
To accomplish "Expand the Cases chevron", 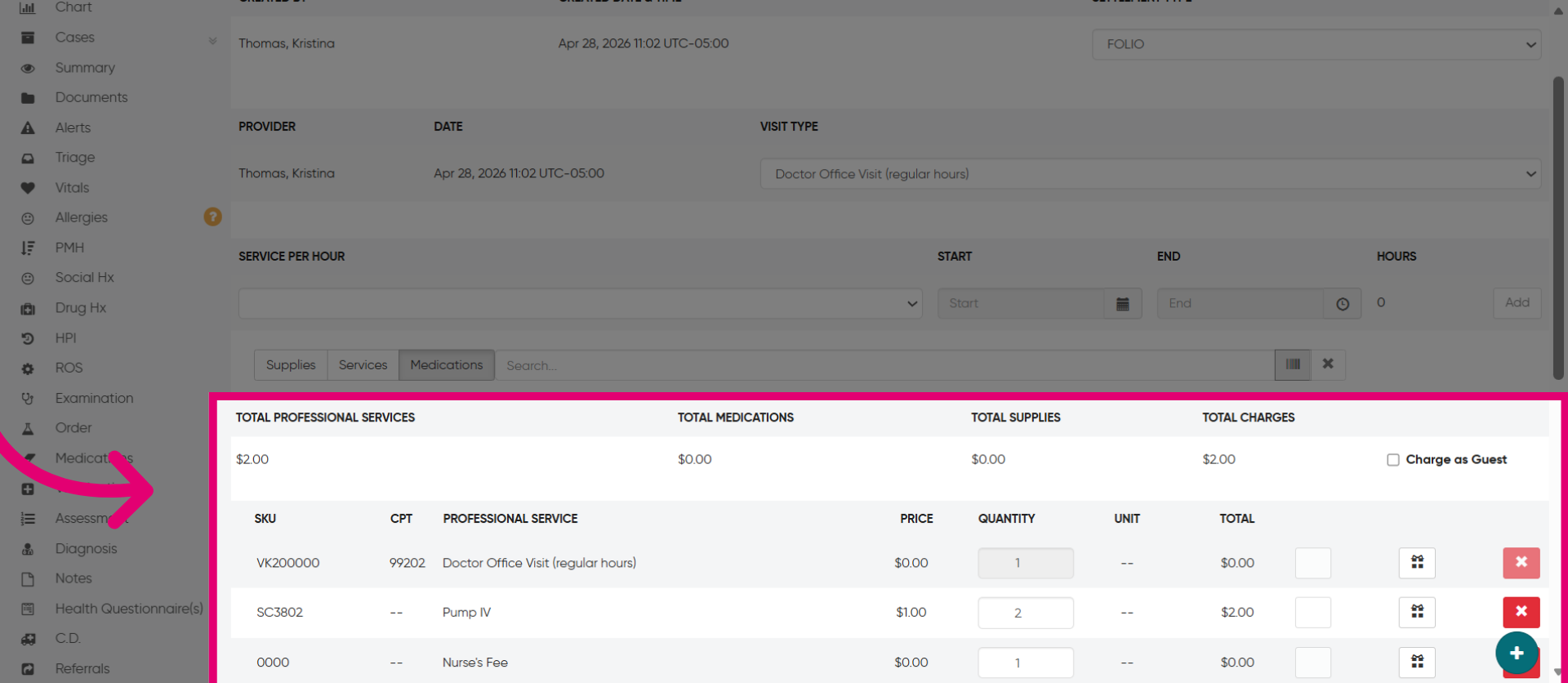I will point(212,40).
